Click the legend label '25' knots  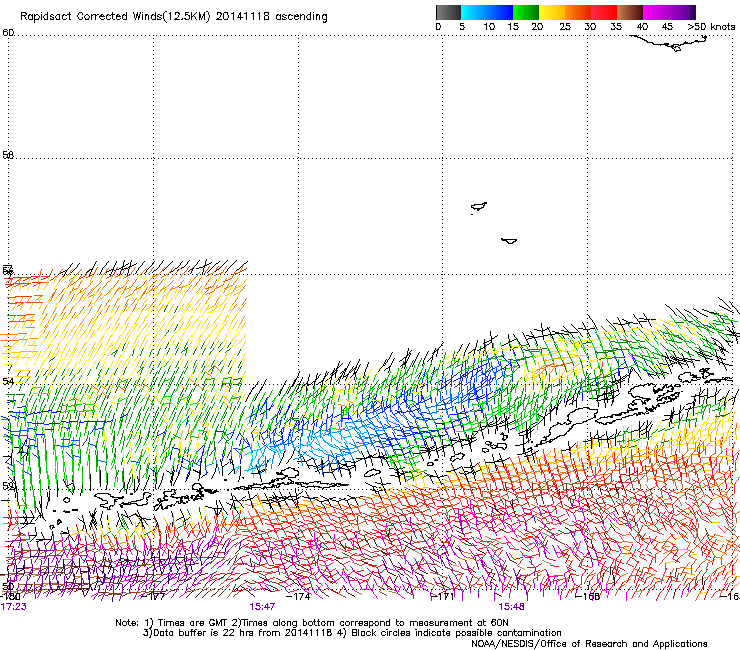tap(565, 26)
